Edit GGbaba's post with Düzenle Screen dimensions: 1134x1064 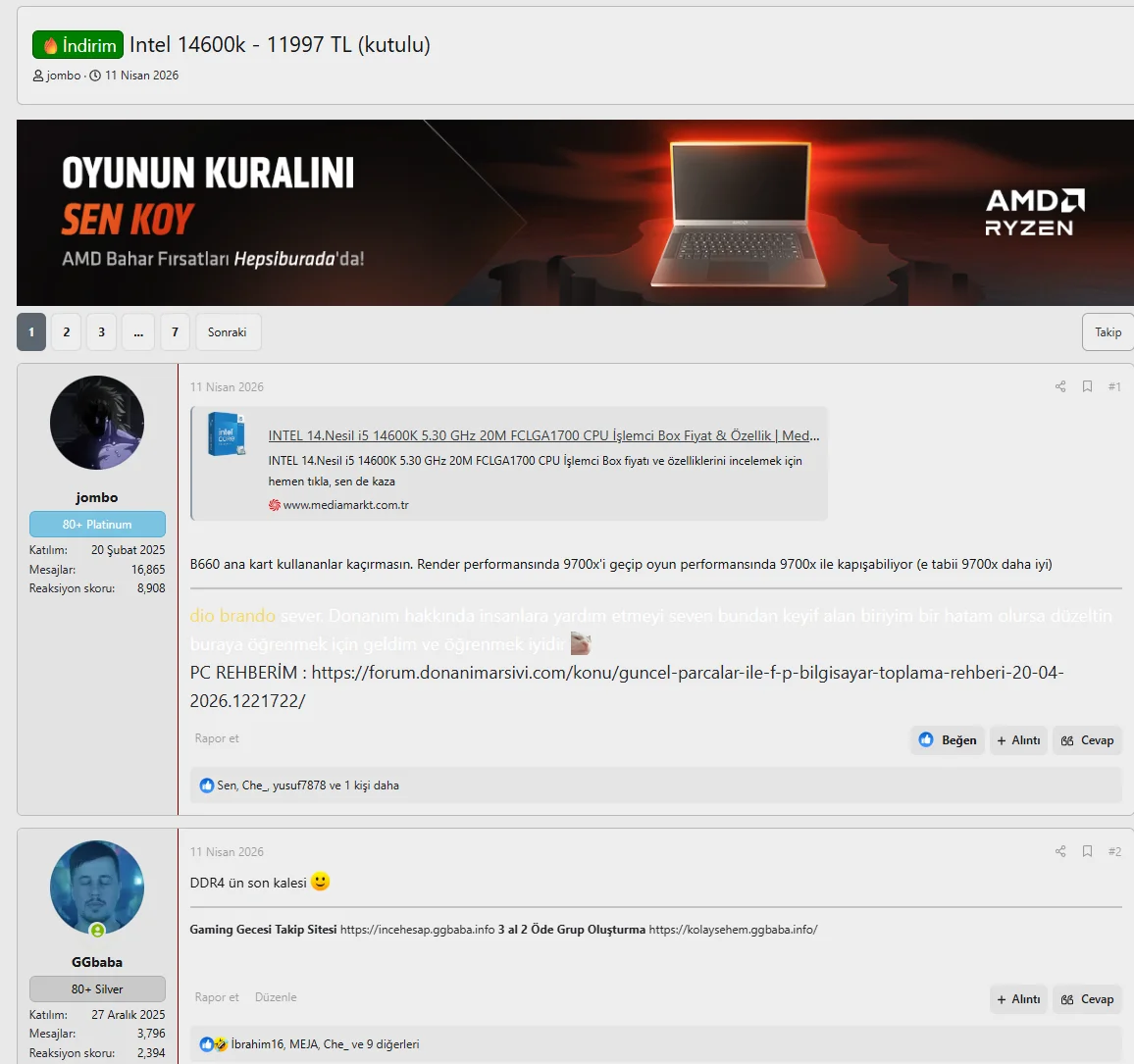click(x=276, y=996)
